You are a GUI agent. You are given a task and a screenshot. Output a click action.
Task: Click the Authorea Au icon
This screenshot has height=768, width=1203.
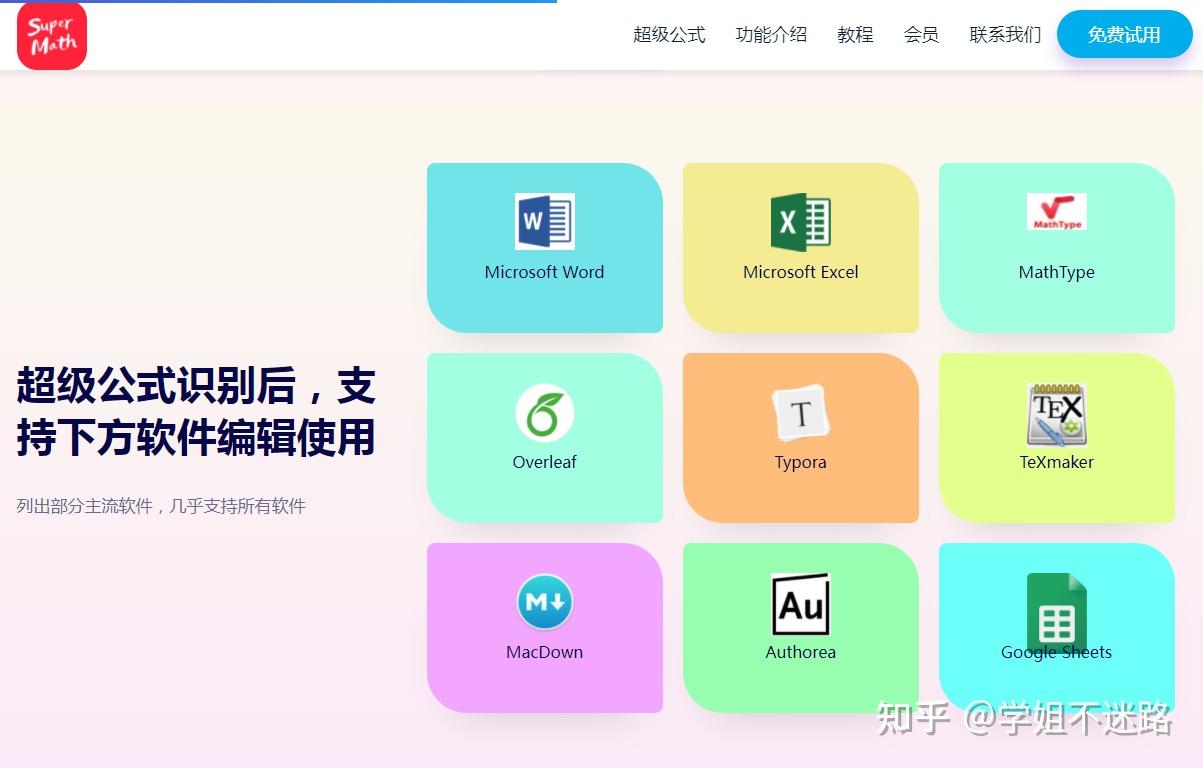[800, 604]
